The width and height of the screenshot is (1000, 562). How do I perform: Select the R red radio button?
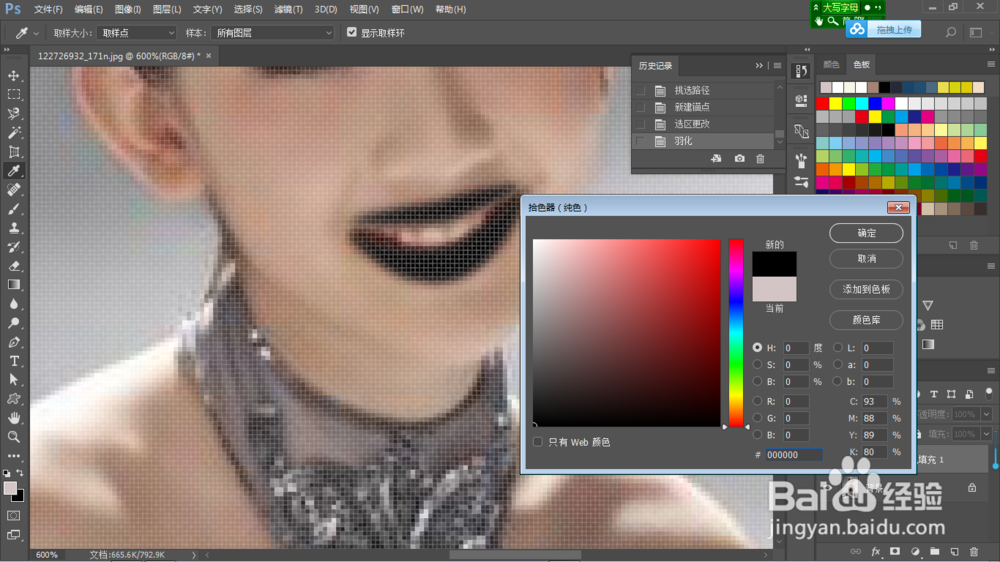click(x=757, y=401)
